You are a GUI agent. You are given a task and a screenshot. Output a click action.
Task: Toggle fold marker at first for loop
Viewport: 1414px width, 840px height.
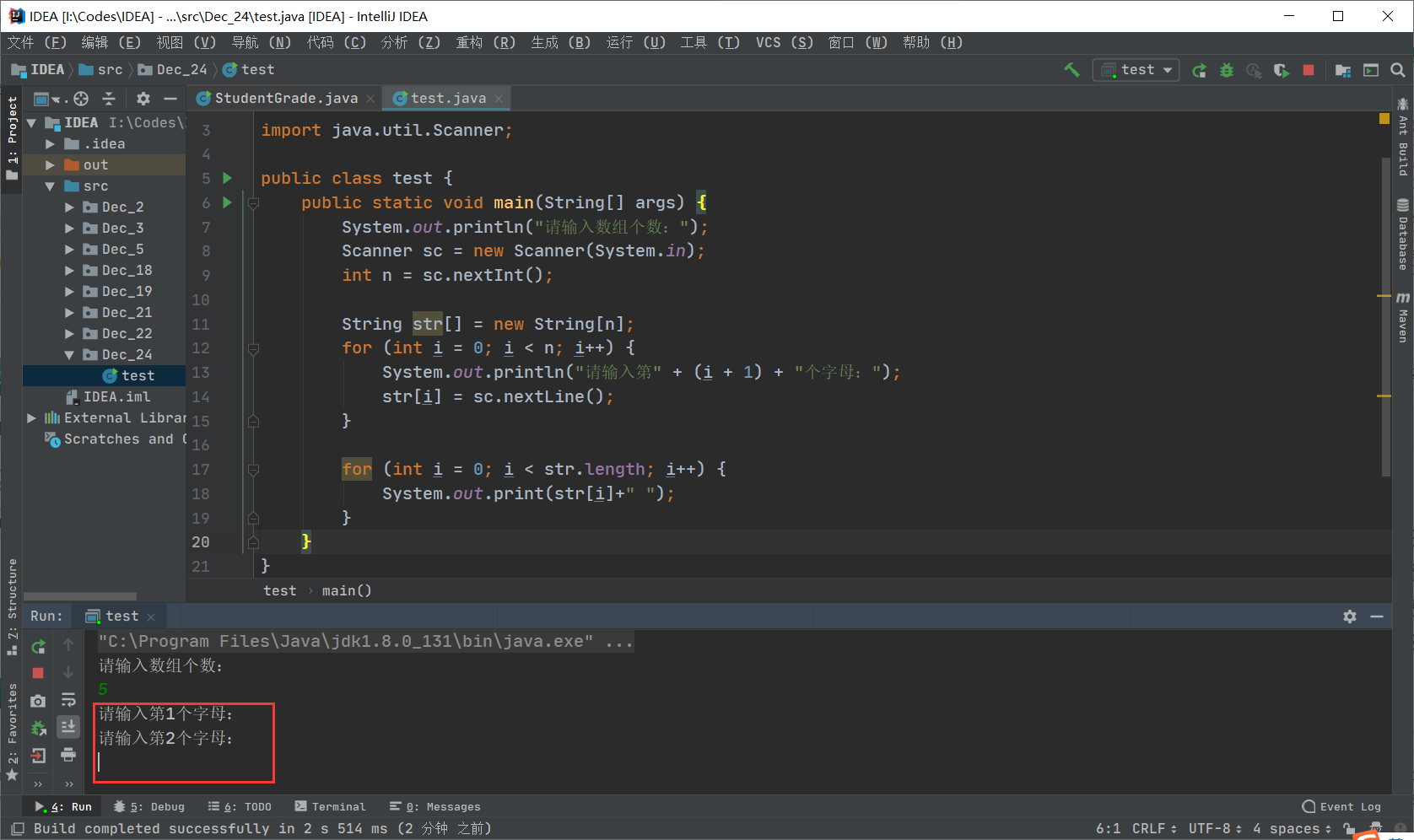253,348
